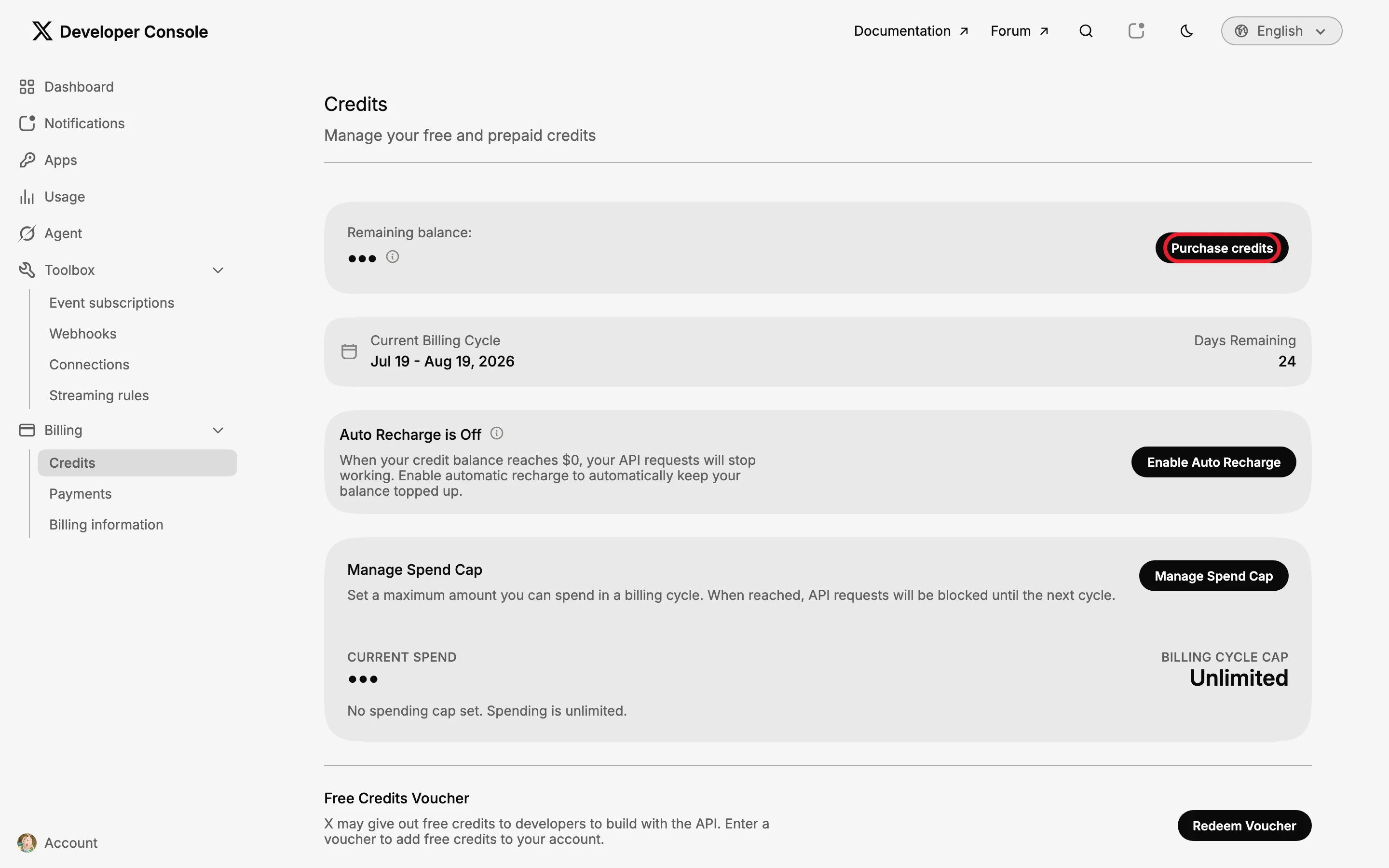Viewport: 1389px width, 868px height.
Task: Go to Webhooks in Toolbox
Action: tap(82, 334)
